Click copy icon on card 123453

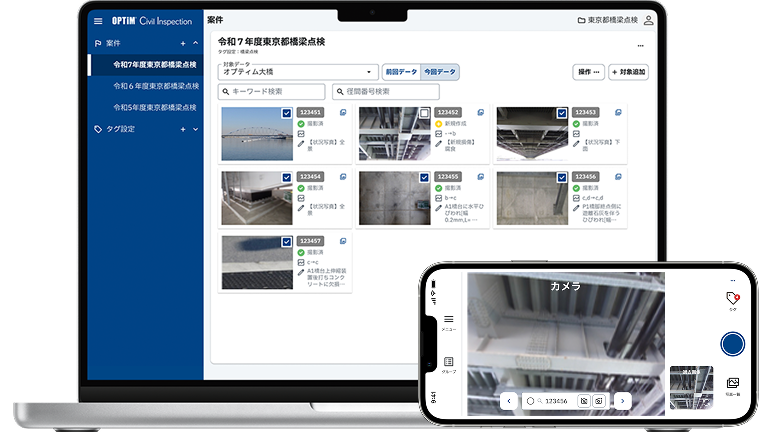618,112
